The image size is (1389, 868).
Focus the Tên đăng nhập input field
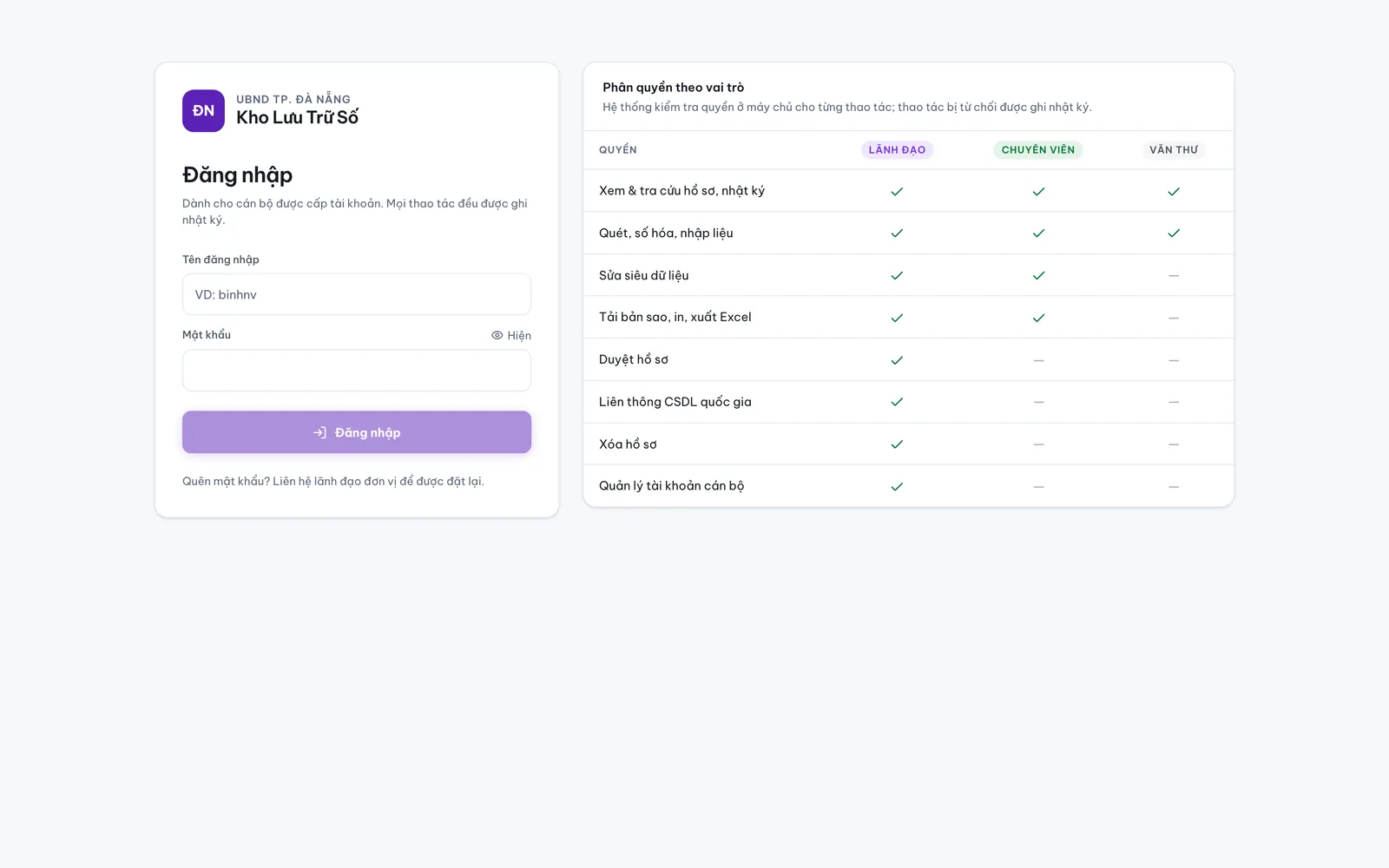tap(357, 294)
